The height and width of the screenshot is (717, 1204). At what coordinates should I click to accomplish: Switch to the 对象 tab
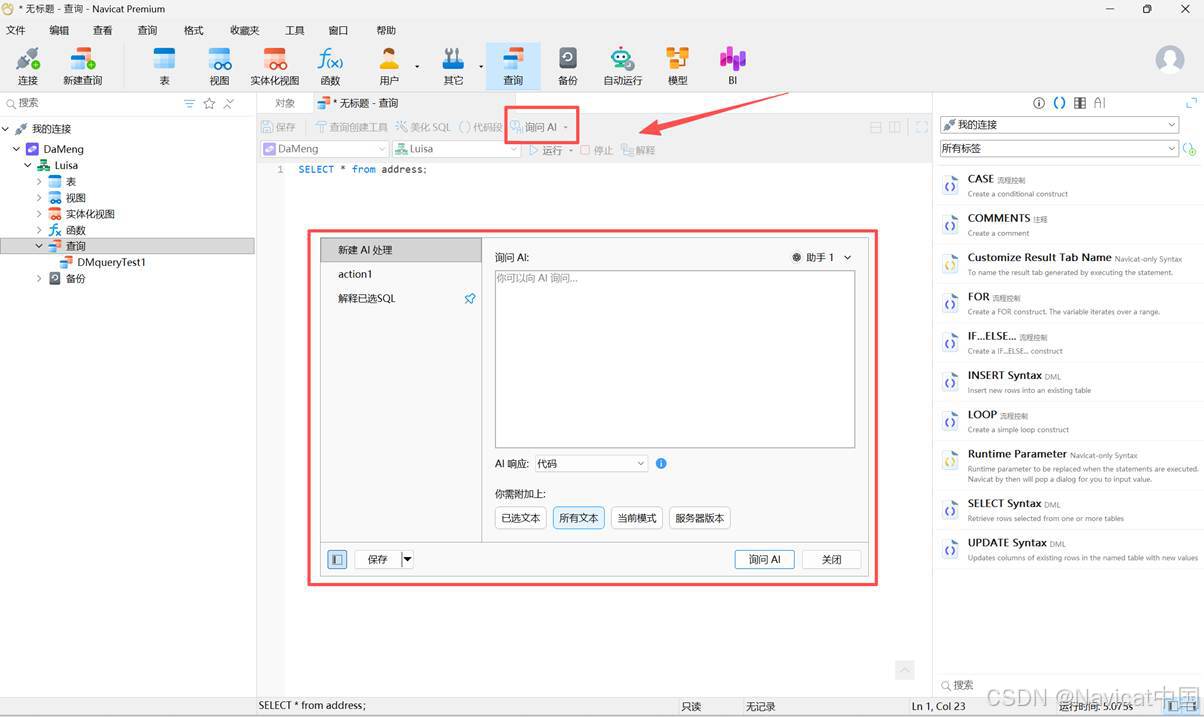(x=285, y=103)
